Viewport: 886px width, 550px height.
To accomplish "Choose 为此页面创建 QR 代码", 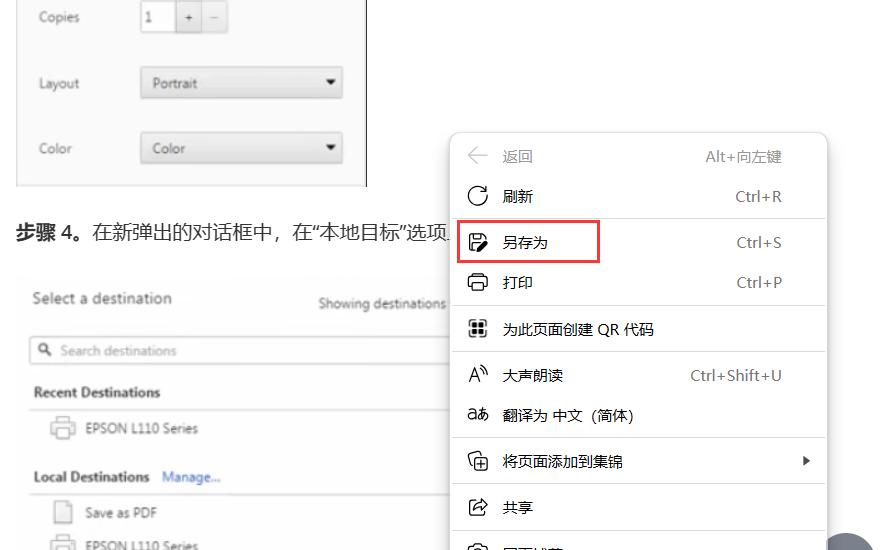I will pyautogui.click(x=639, y=329).
